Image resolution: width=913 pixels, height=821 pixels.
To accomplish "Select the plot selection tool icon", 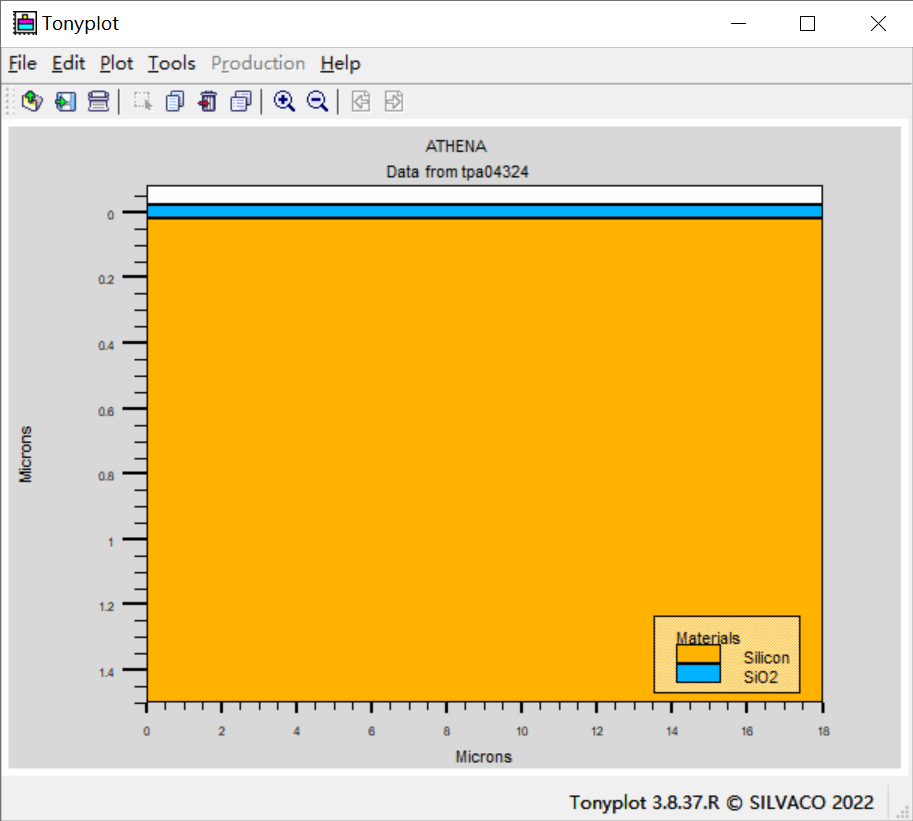I will pos(143,101).
